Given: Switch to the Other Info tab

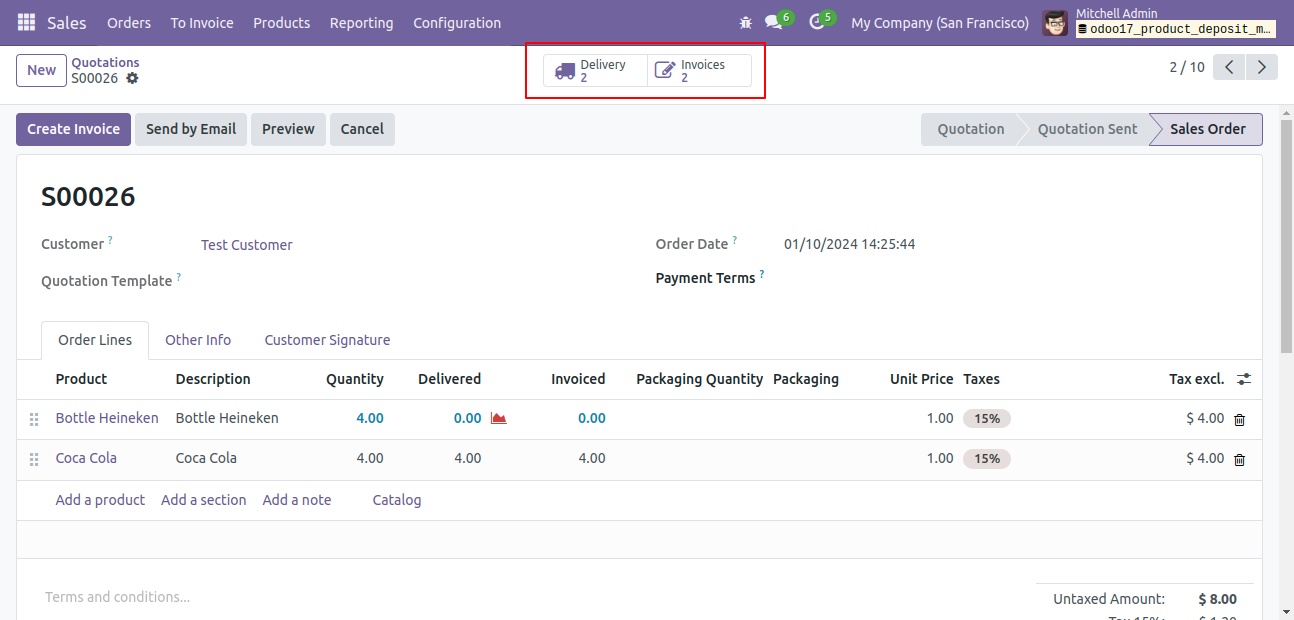Looking at the screenshot, I should (x=198, y=340).
